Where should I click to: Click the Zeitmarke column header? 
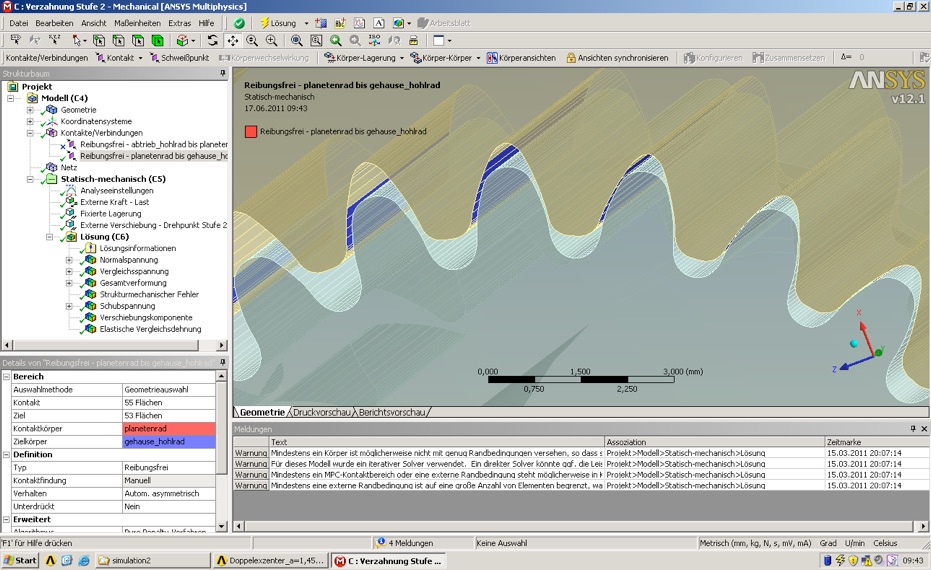(x=877, y=442)
